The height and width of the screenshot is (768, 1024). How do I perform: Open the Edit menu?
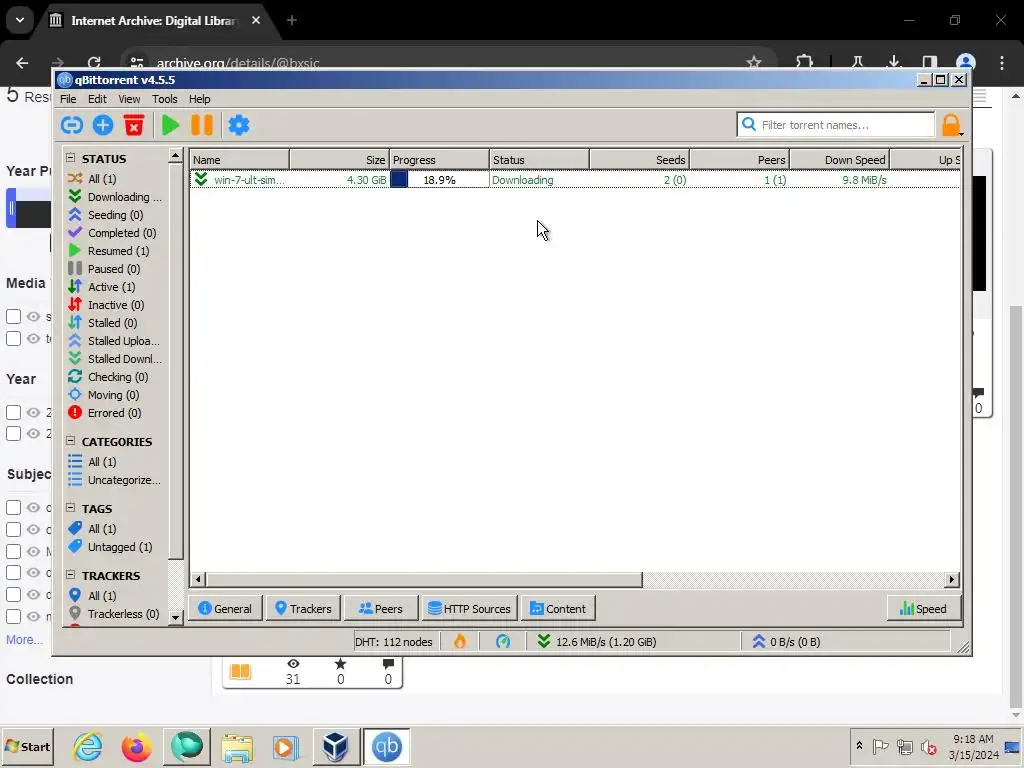[97, 99]
